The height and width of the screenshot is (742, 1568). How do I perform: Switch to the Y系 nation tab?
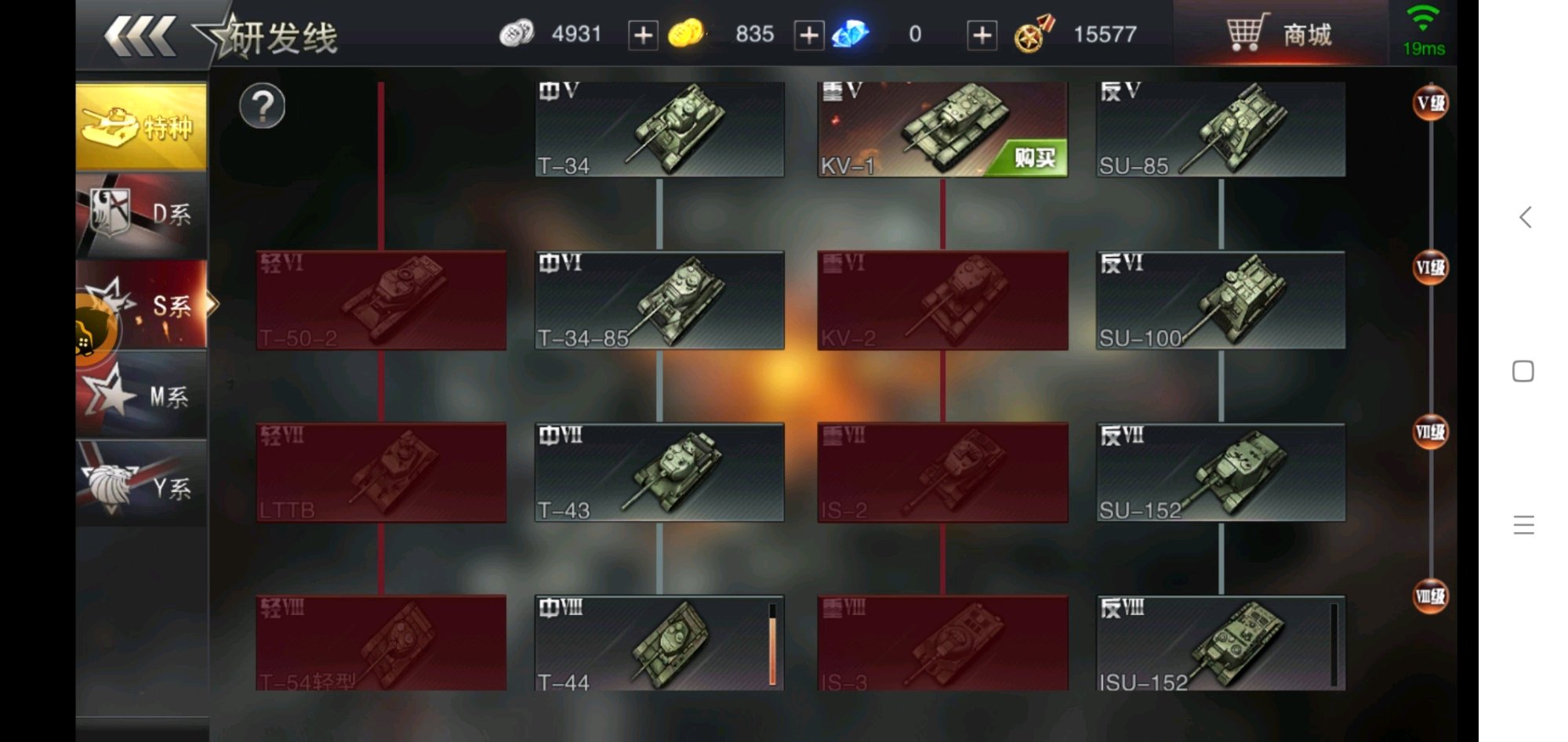[141, 484]
